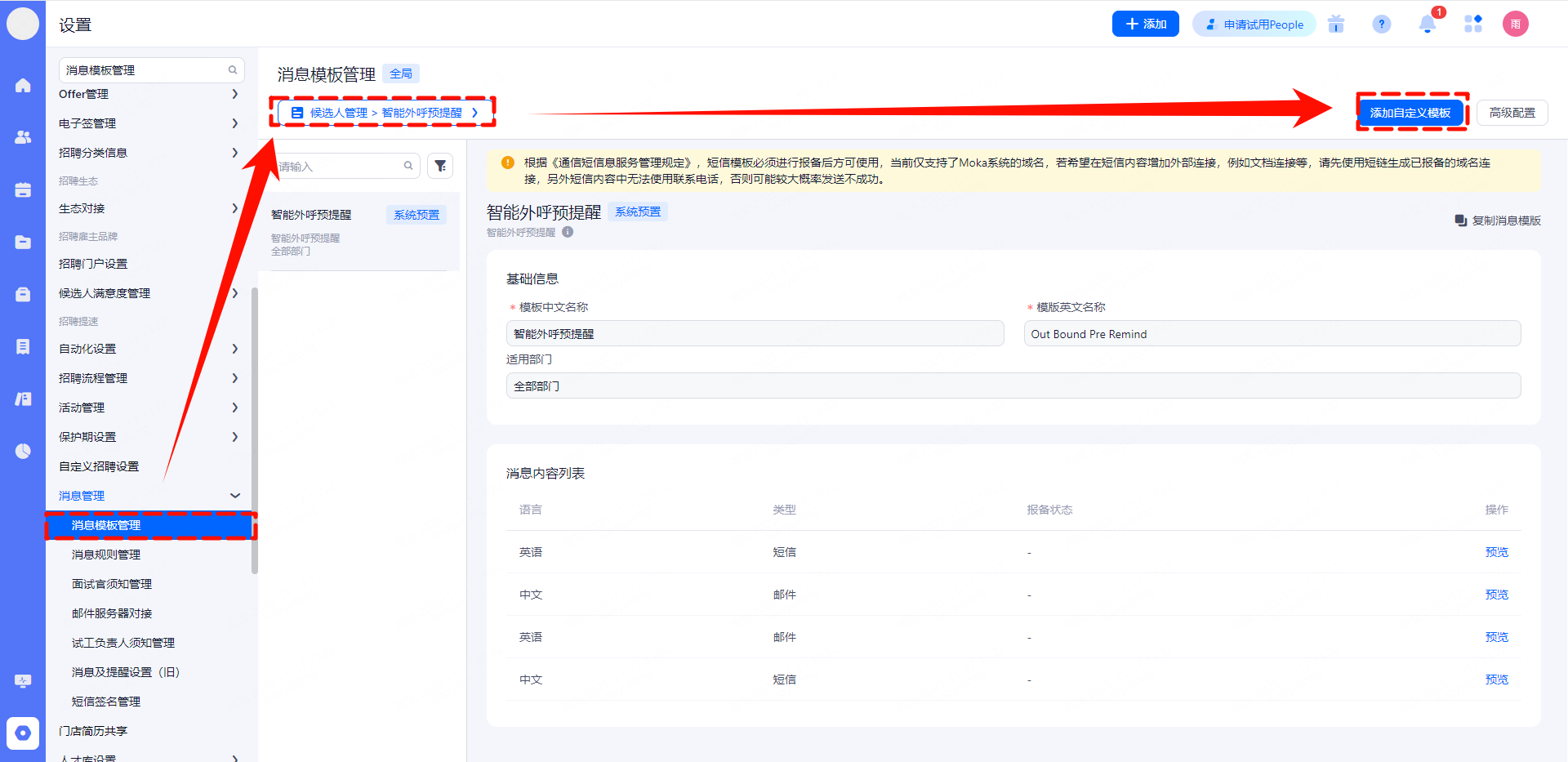
Task: Expand the 招聘分类信息 menu
Action: (235, 153)
